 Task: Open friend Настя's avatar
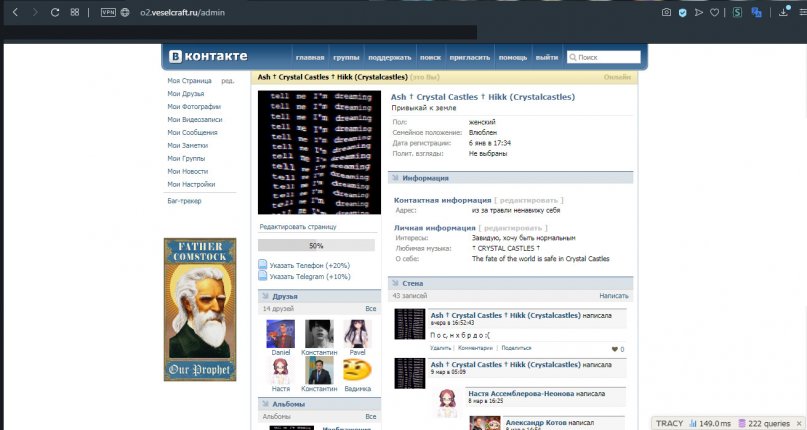pyautogui.click(x=280, y=370)
